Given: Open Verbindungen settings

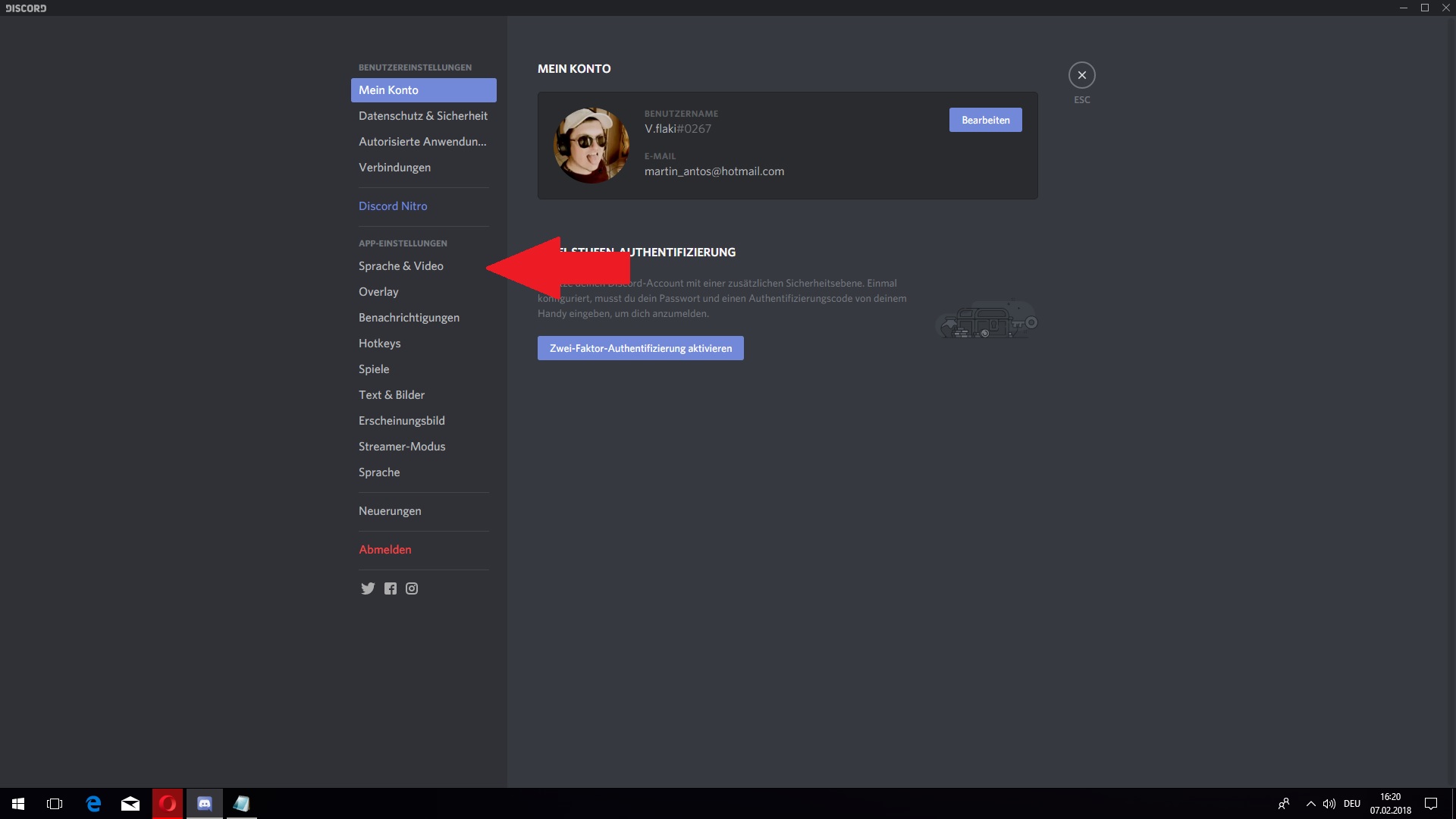Looking at the screenshot, I should [x=423, y=168].
